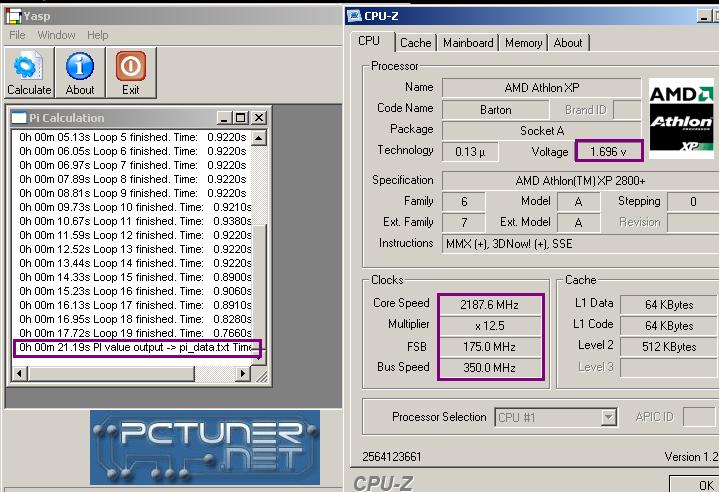Minimize the Pi Calculation window
719x492 pixels.
click(x=224, y=118)
